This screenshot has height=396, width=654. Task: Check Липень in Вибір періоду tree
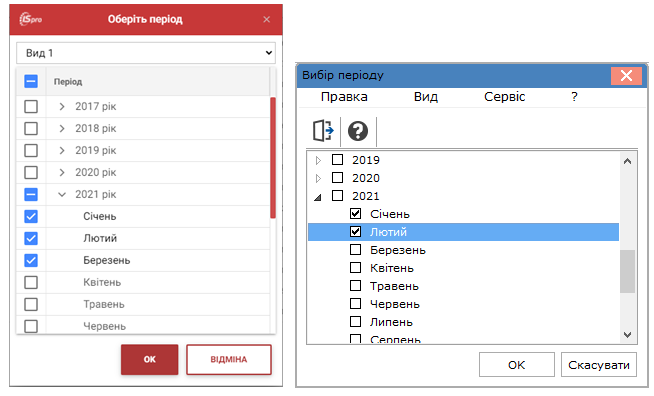tap(355, 322)
